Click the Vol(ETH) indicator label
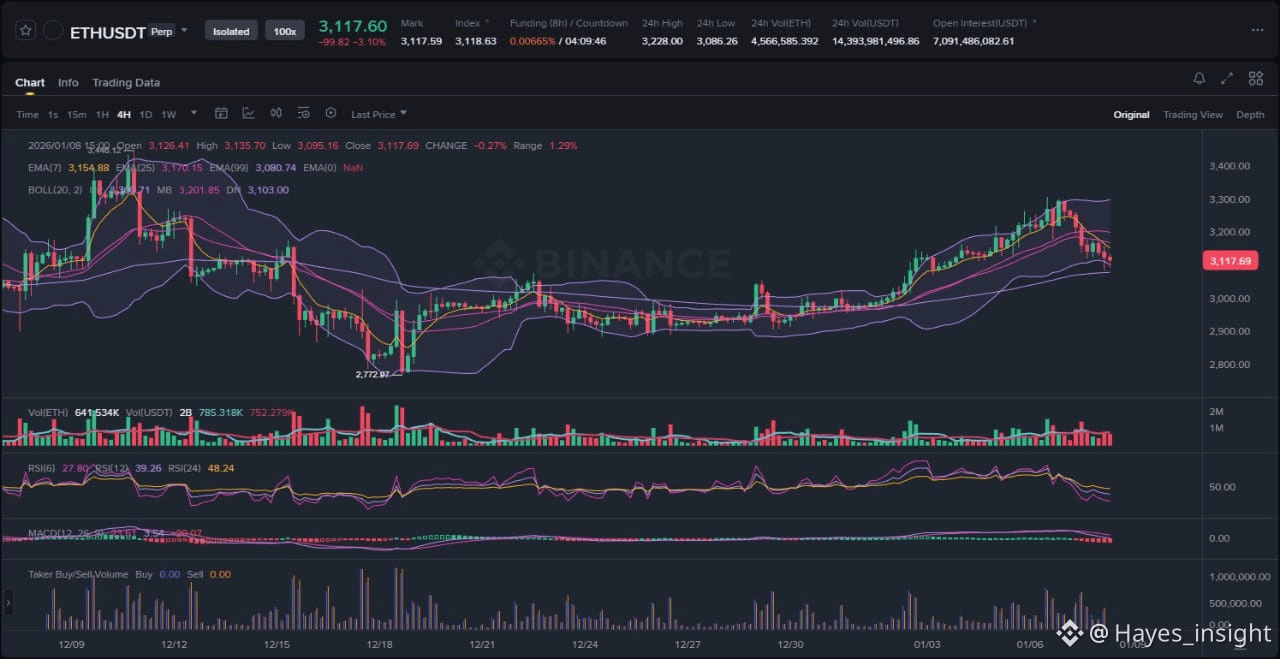 tap(48, 412)
